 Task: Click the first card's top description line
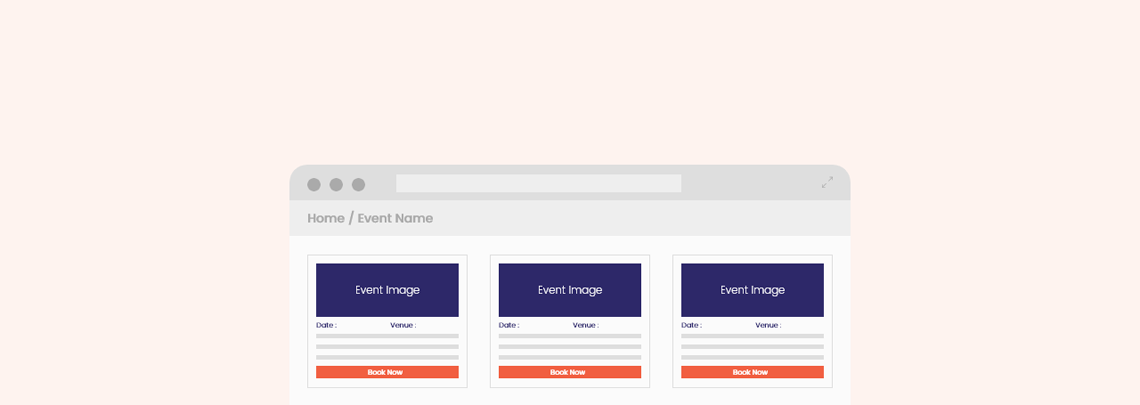(x=387, y=336)
